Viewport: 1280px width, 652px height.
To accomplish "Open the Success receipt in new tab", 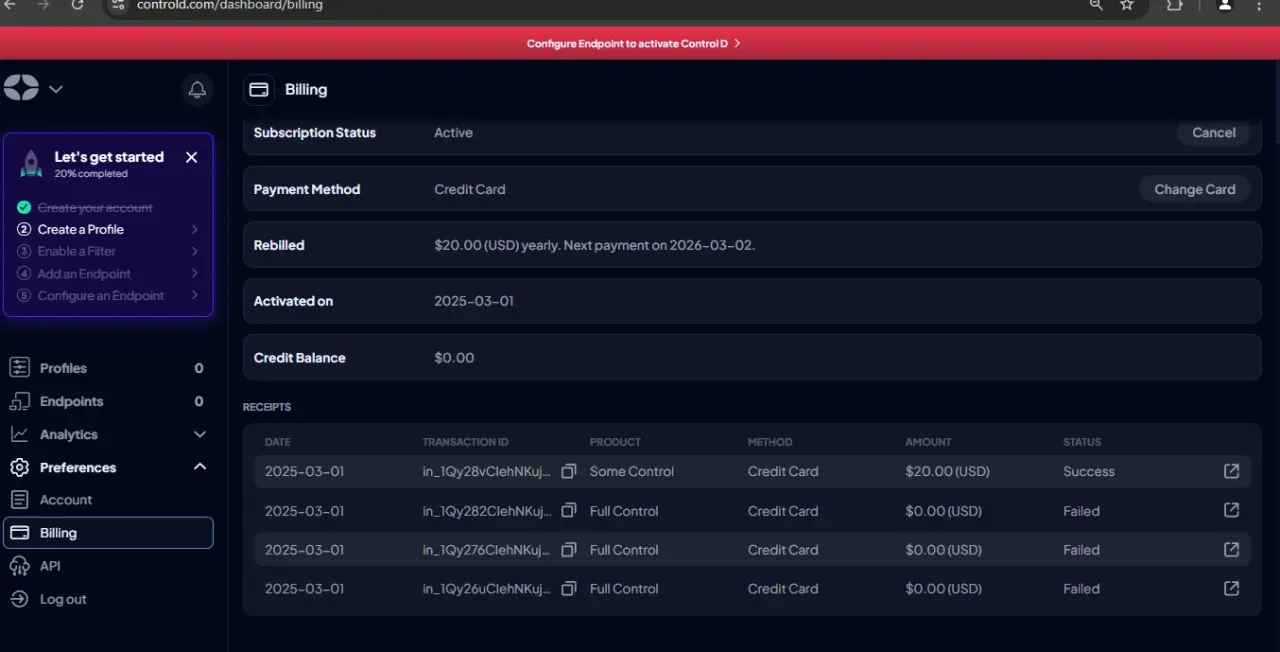I will coord(1232,471).
